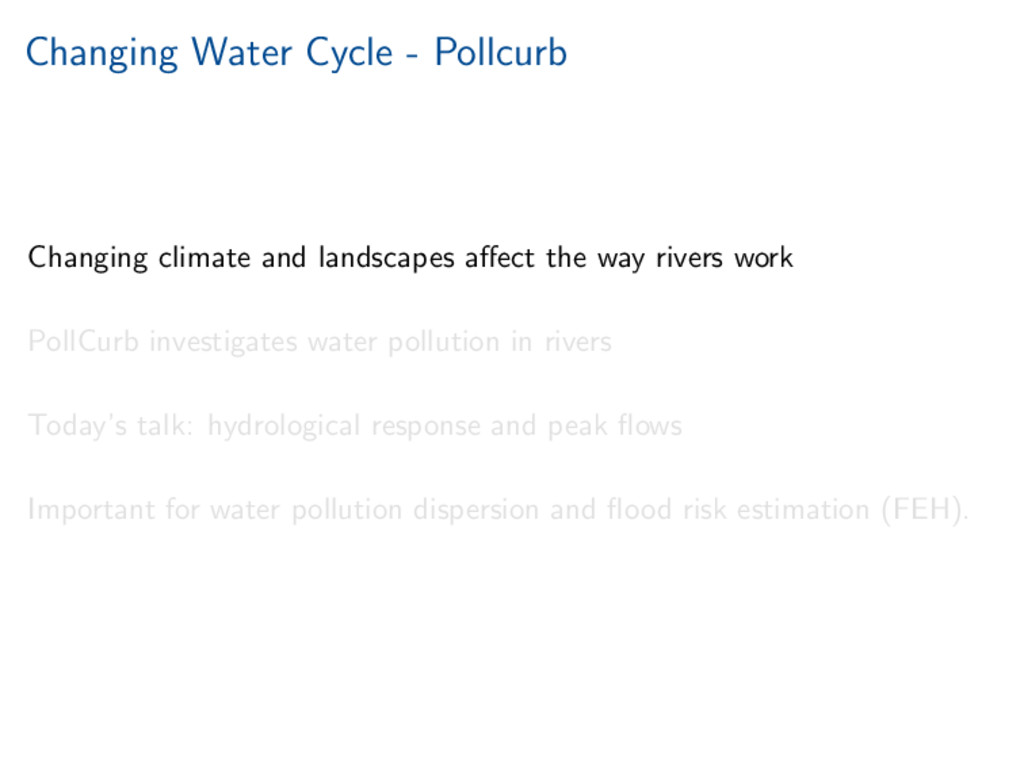The image size is (1024, 768).
Task: Click the faded word 'PollCurb' in body text
Action: click(x=84, y=342)
